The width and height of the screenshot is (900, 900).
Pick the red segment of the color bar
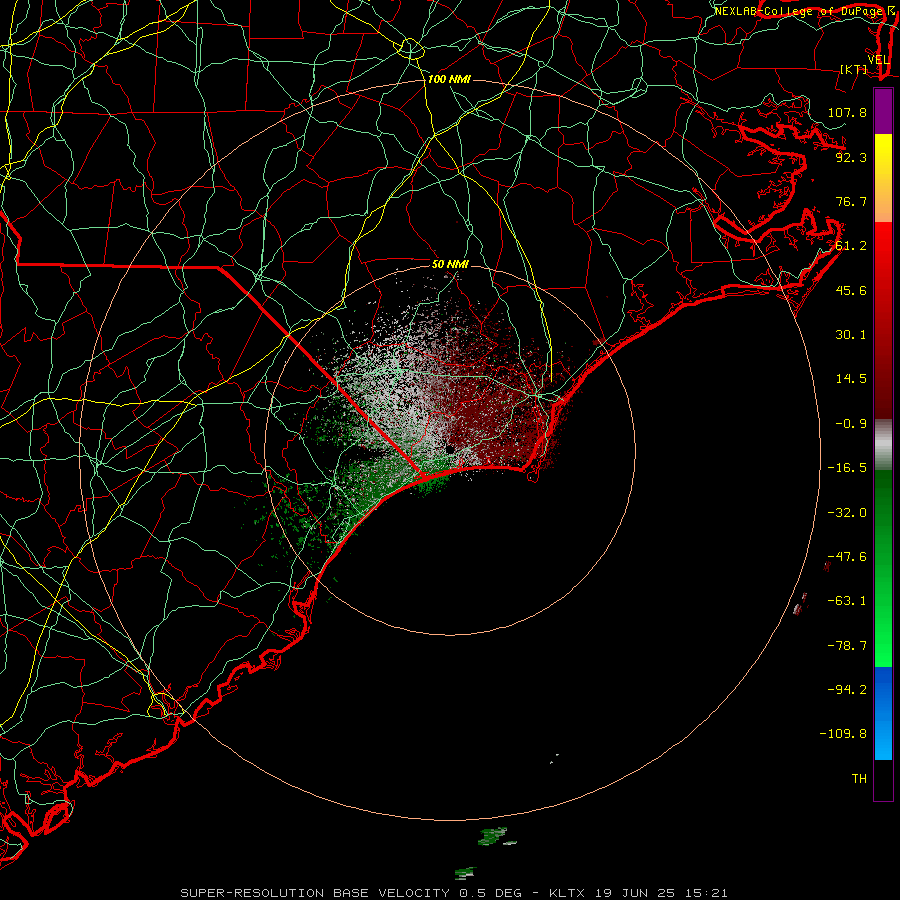(883, 320)
